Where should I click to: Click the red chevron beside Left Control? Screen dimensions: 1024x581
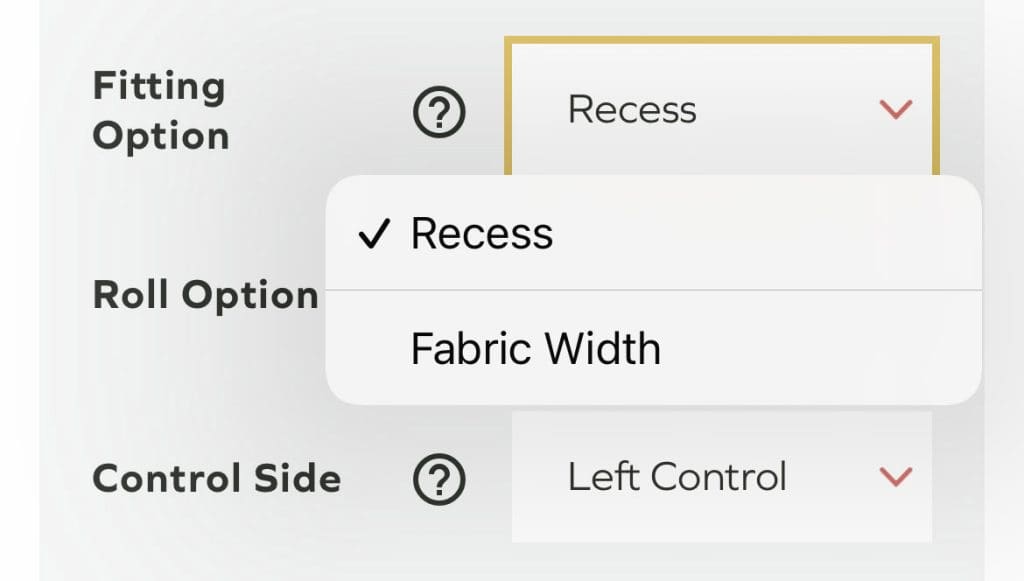coord(895,477)
